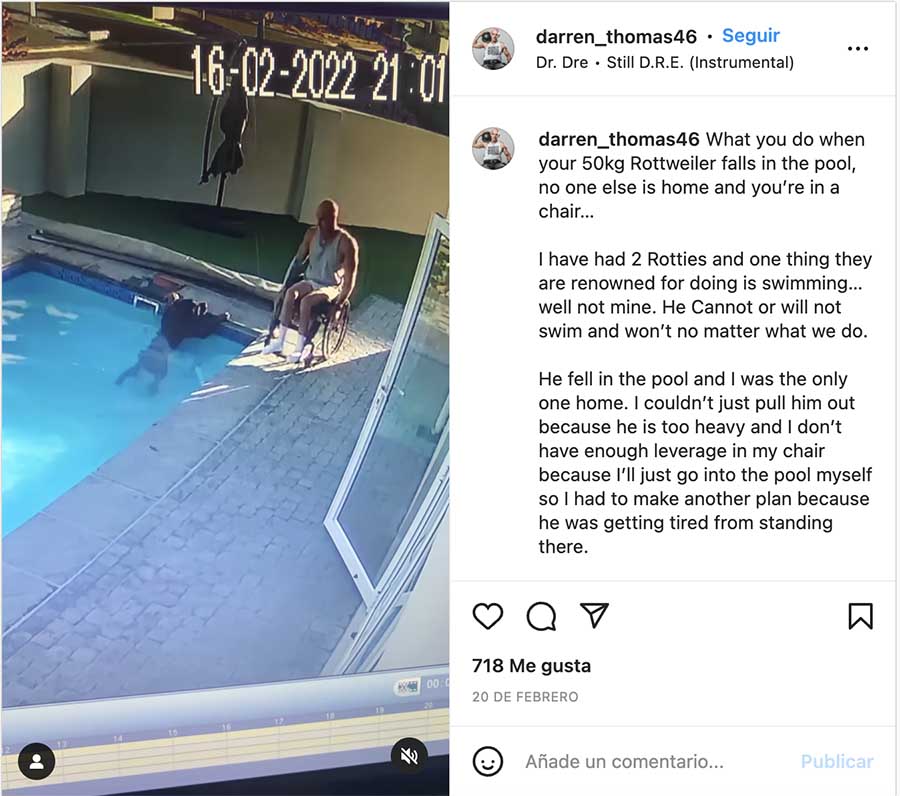900x796 pixels.
Task: Open comments via speech bubble icon
Action: (x=541, y=616)
